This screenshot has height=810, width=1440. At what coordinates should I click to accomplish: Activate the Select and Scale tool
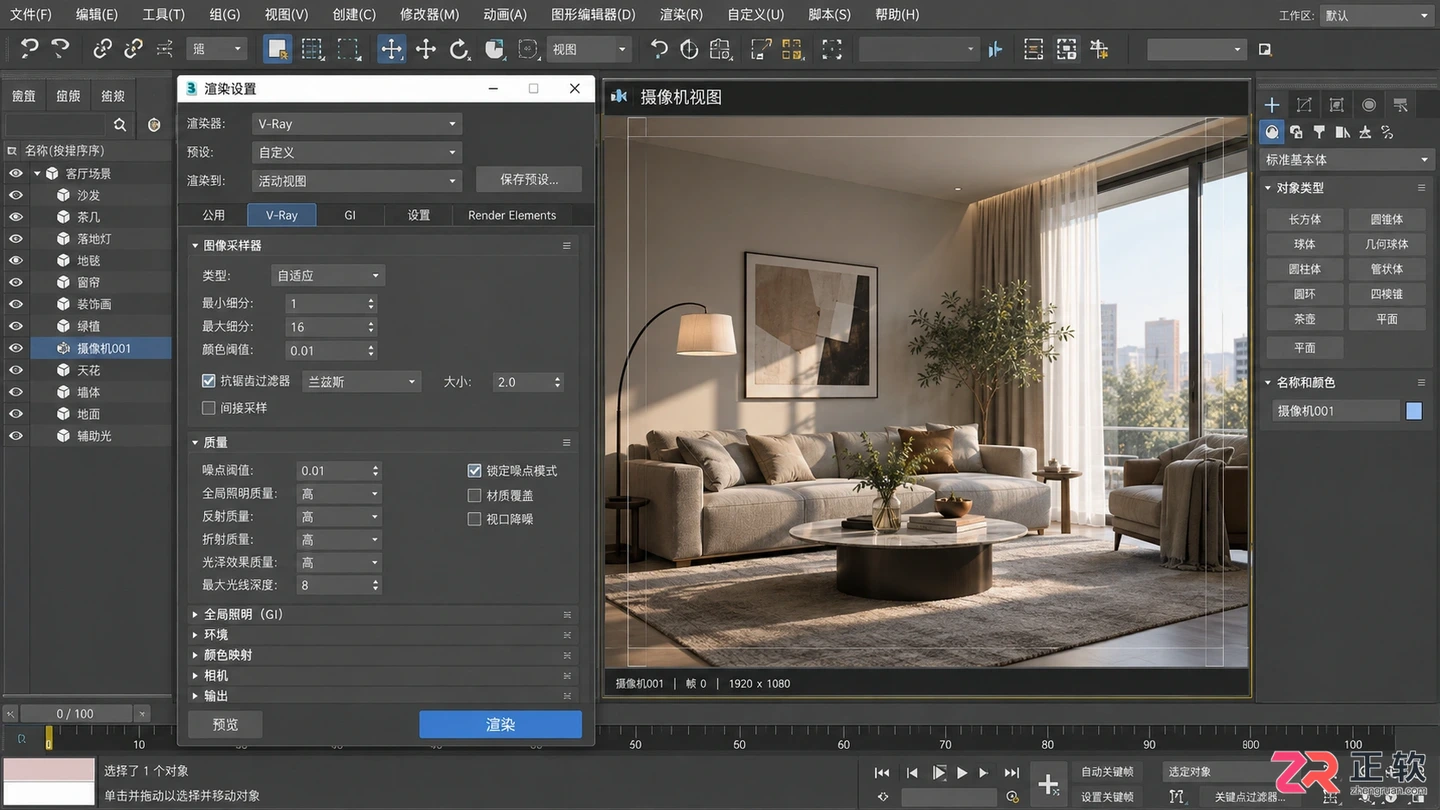(493, 48)
